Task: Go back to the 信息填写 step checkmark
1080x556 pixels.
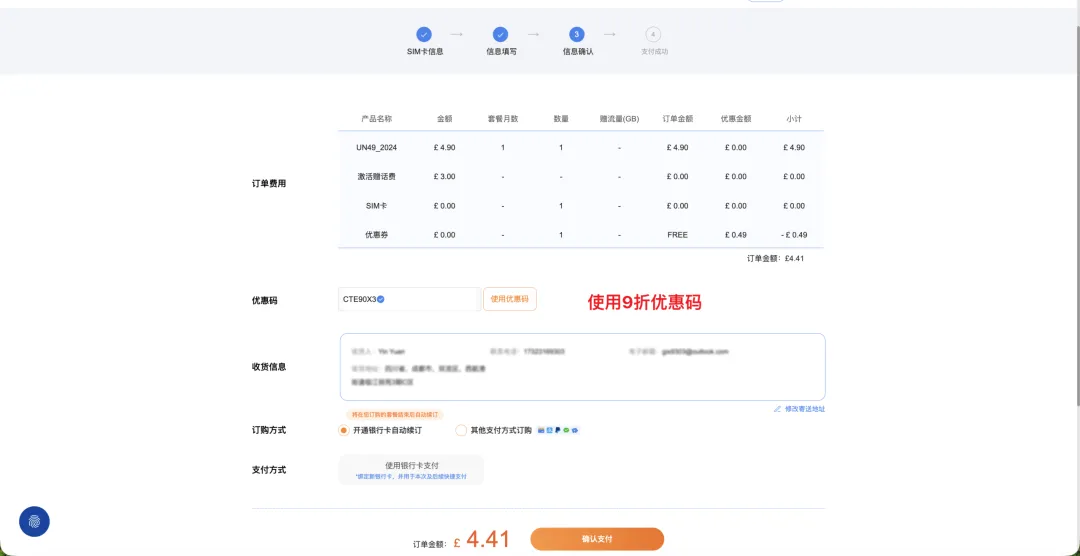Action: (x=501, y=34)
